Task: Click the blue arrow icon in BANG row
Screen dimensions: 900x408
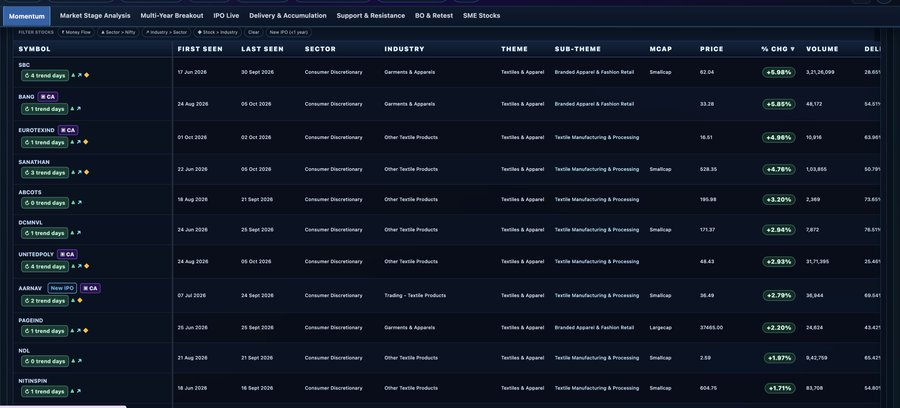Action: pos(79,108)
